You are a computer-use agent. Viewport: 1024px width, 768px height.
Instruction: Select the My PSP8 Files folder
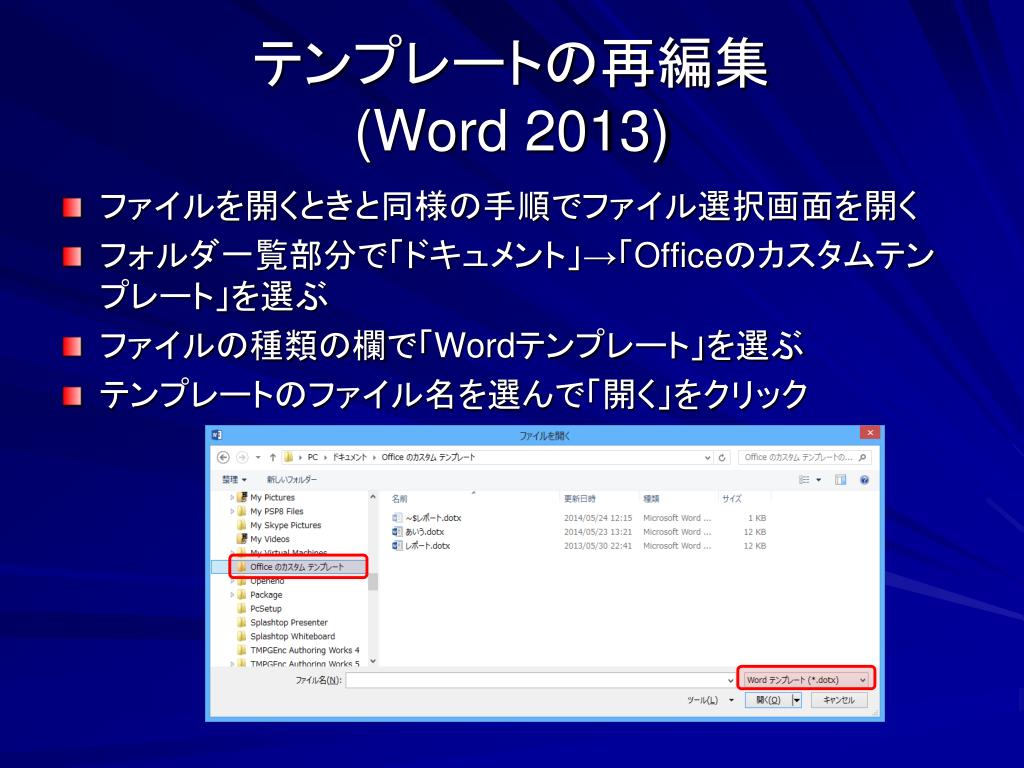pos(277,511)
